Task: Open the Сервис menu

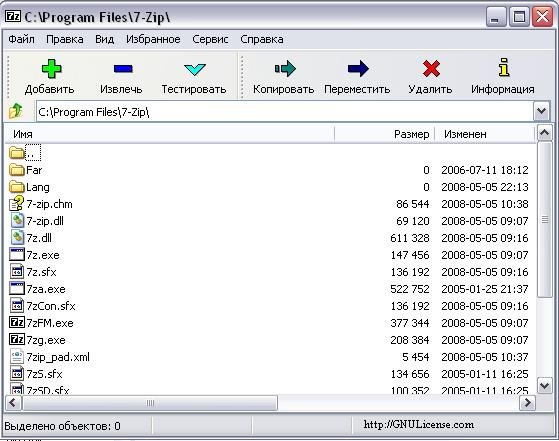Action: [x=210, y=39]
